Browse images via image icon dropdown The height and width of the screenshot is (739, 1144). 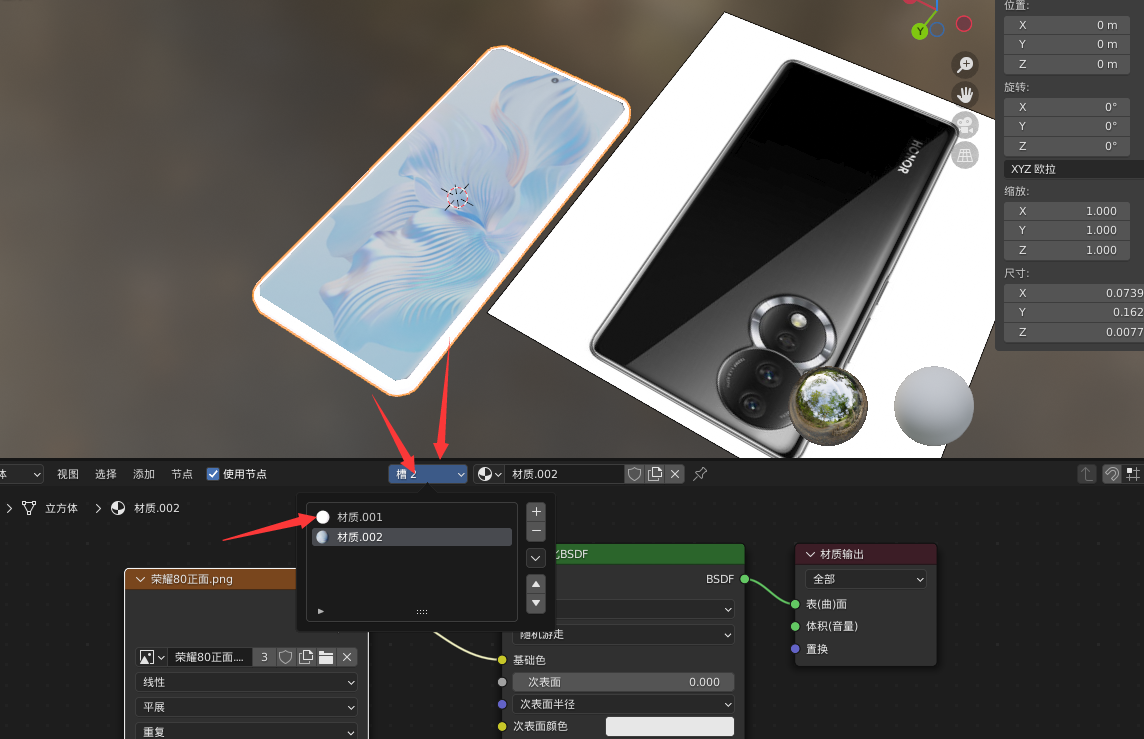pyautogui.click(x=152, y=657)
